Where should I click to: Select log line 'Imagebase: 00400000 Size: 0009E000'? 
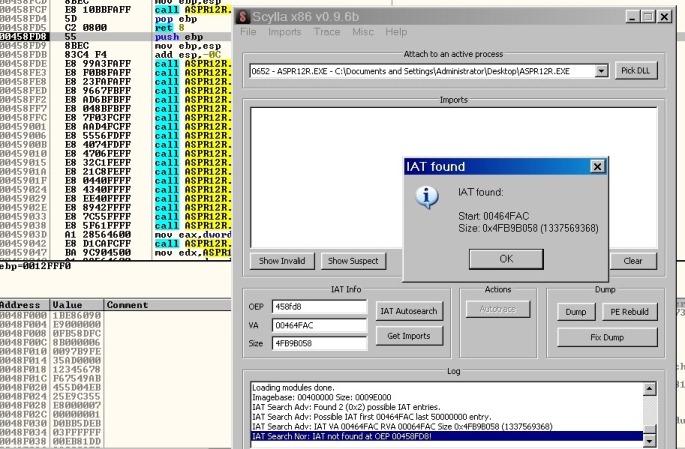447,397
